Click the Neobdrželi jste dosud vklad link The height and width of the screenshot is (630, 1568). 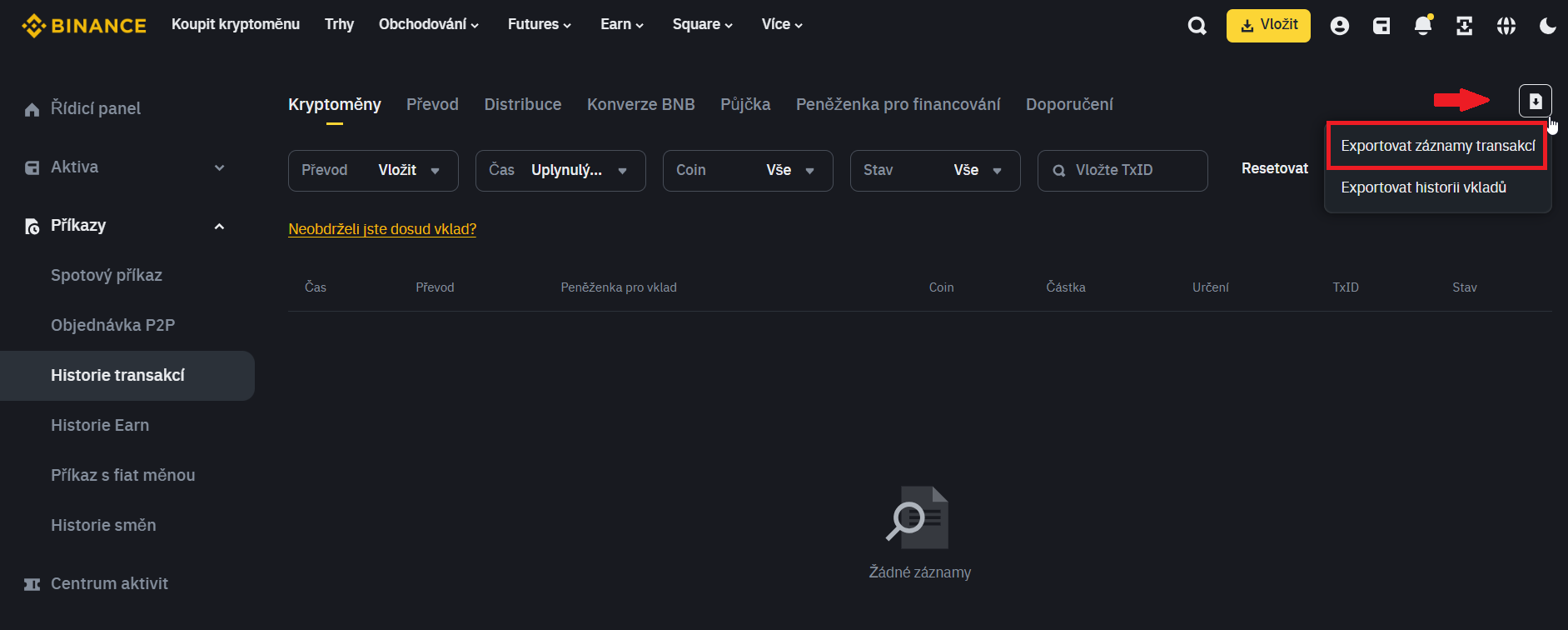[x=382, y=229]
